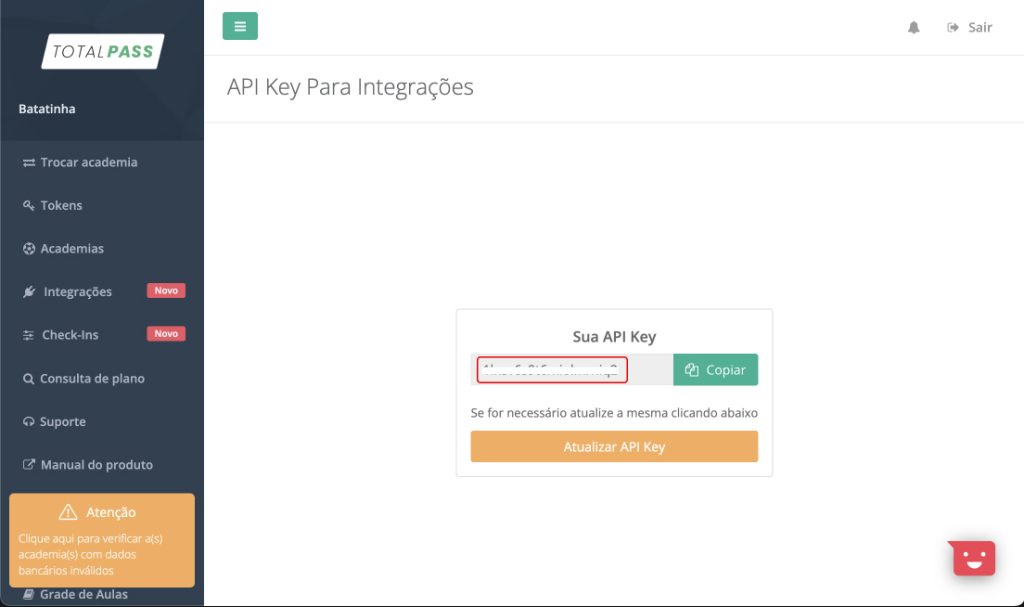Click the sliders icon beside Check-Ins
Image resolution: width=1024 pixels, height=607 pixels.
[28, 335]
